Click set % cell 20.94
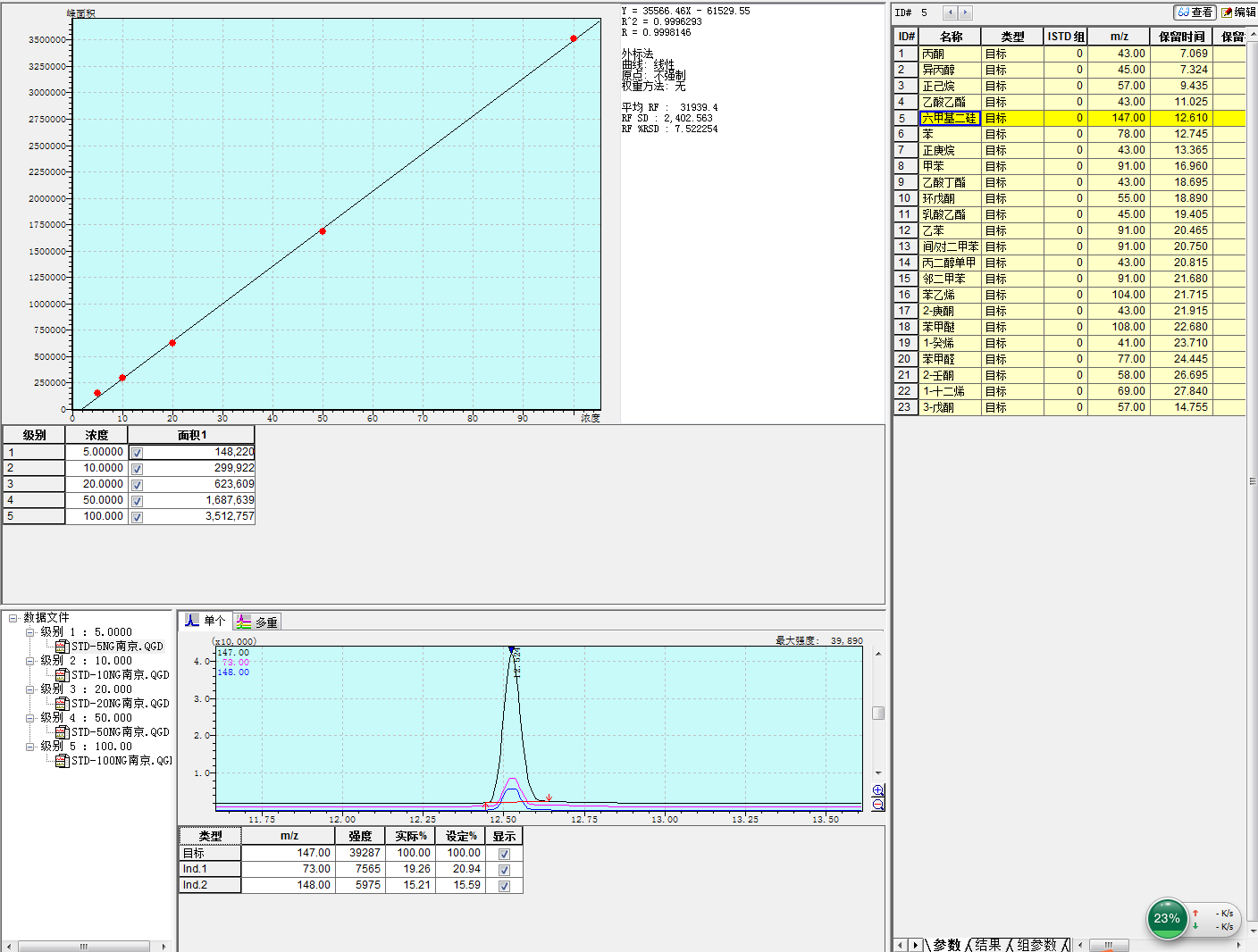Screen dimensions: 1258x952 [460, 869]
